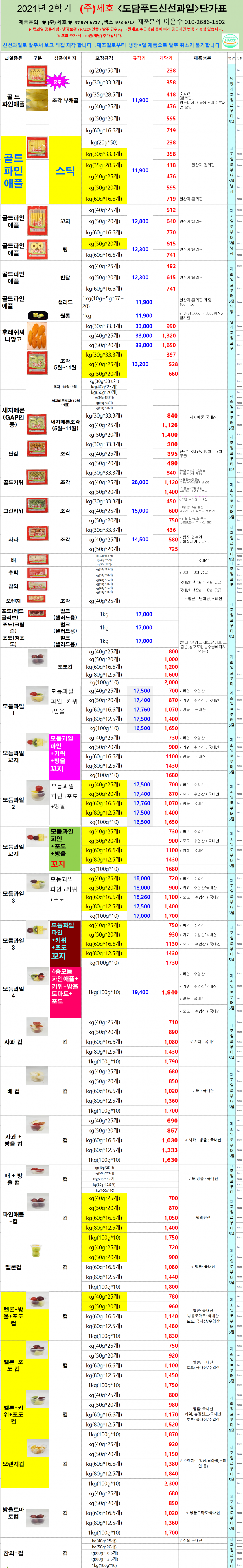Image resolution: width=243 pixels, height=1568 pixels.
Task: Click the yellow 스틱 cell
Action: click(x=65, y=170)
